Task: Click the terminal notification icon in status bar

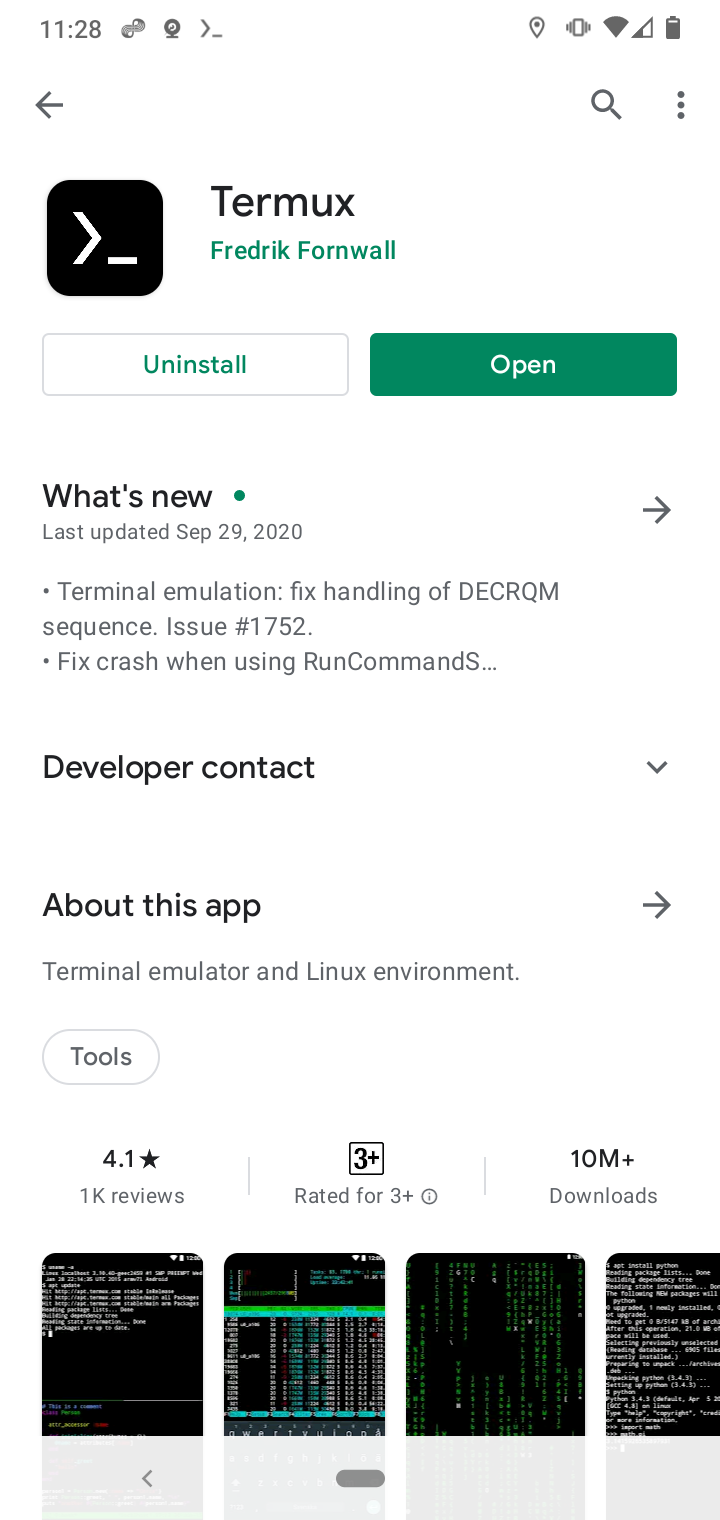Action: (211, 27)
